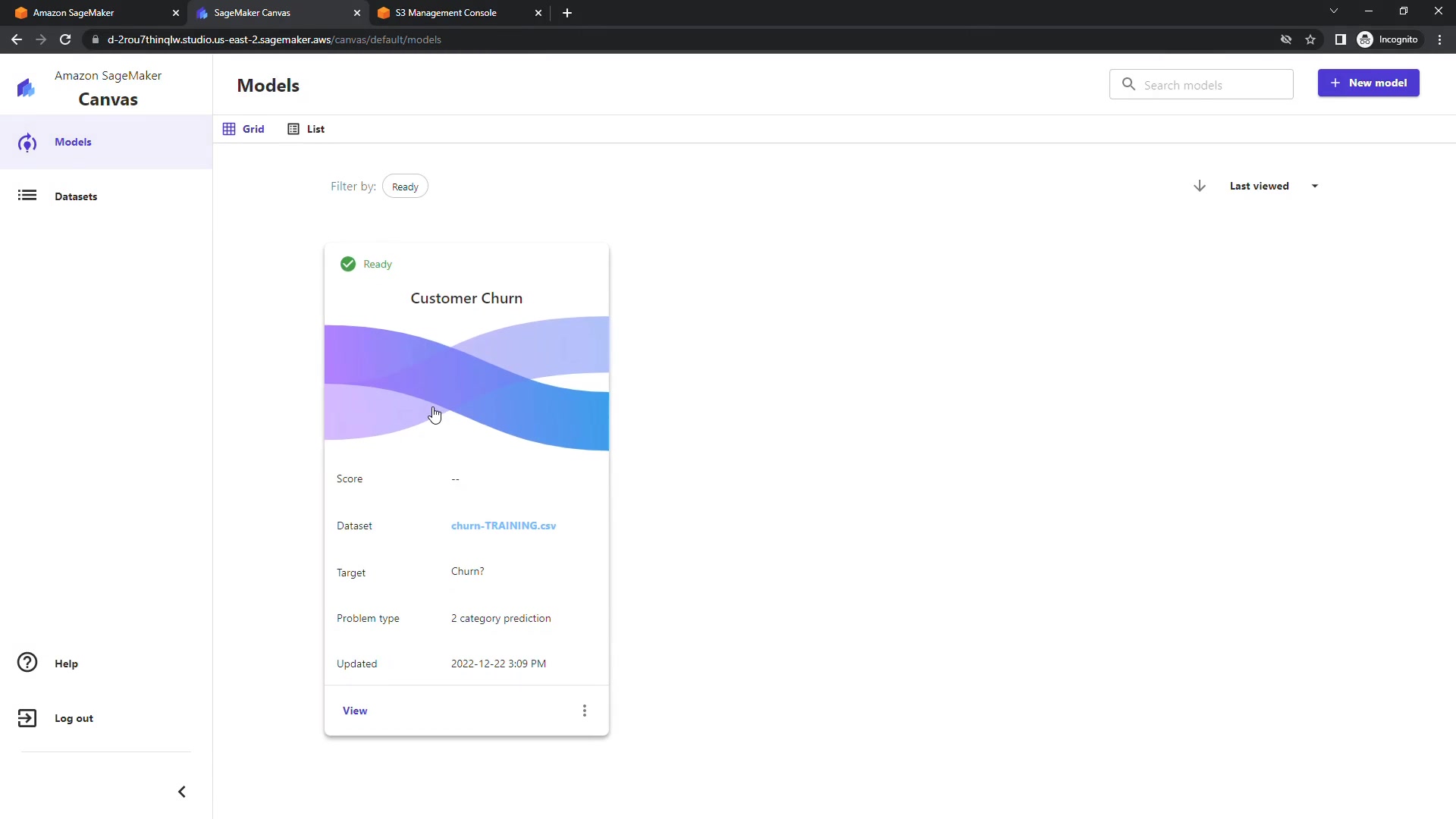Open the Datasets sidebar section
The height and width of the screenshot is (819, 1456).
click(x=75, y=196)
